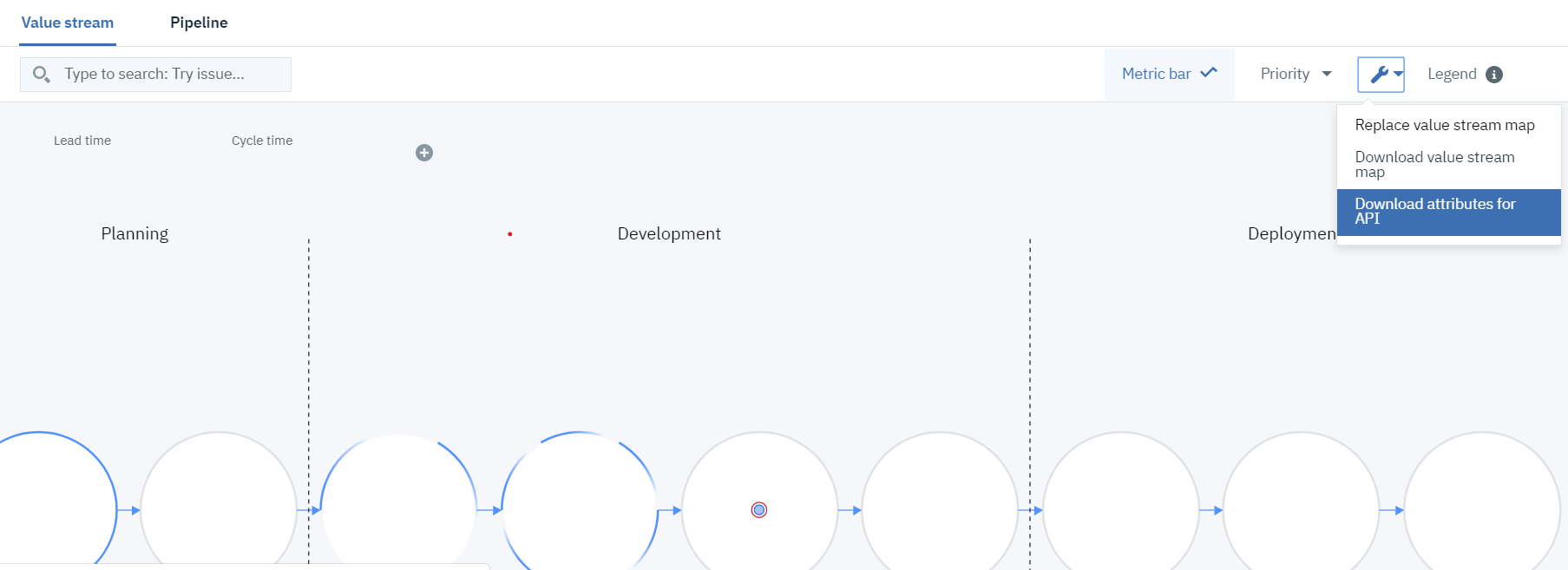Click the small red dot beside Development
This screenshot has width=1568, height=570.
pyautogui.click(x=510, y=234)
